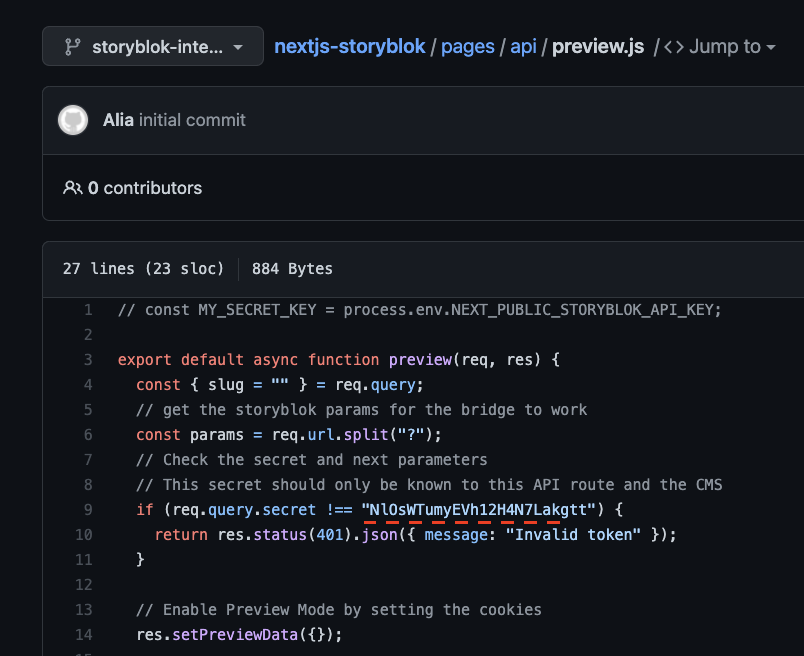804x656 pixels.
Task: Click the "Invalid token" string on line 10
Action: point(573,534)
